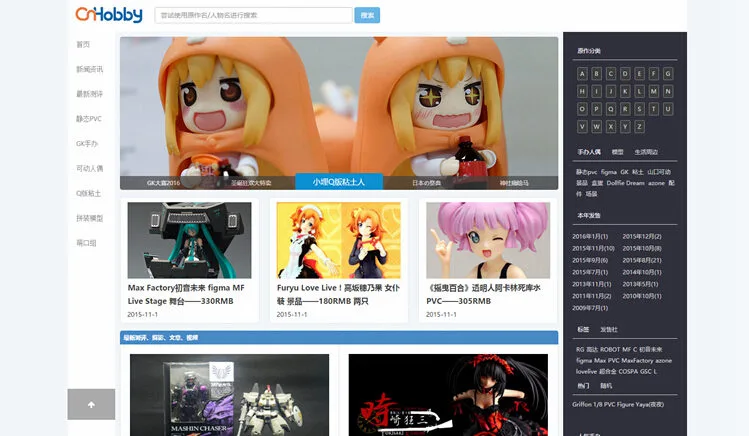Image resolution: width=749 pixels, height=436 pixels.
Task: Click the back-to-top arrow button
Action: pyautogui.click(x=91, y=404)
